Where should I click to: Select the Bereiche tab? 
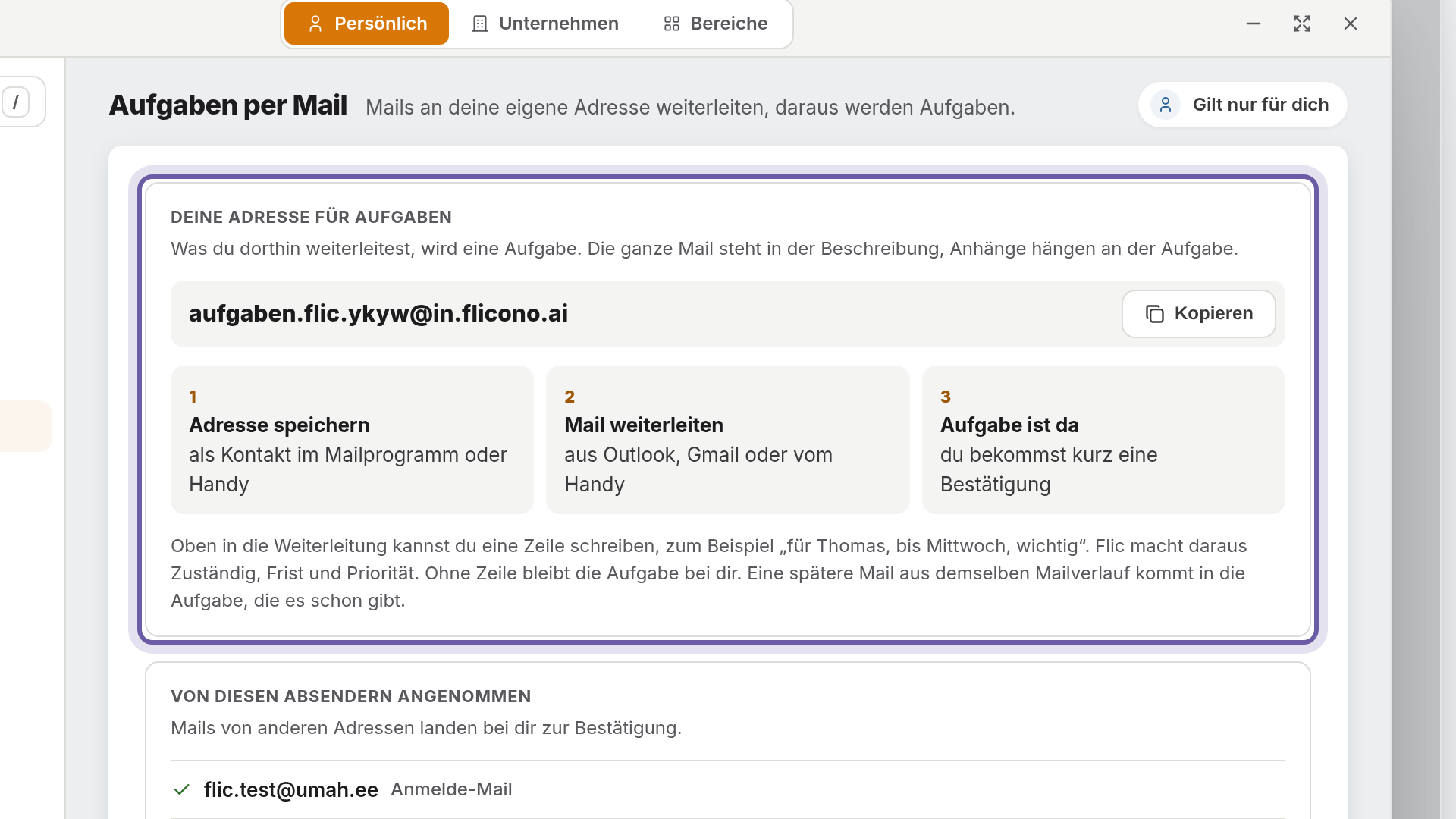tap(715, 24)
